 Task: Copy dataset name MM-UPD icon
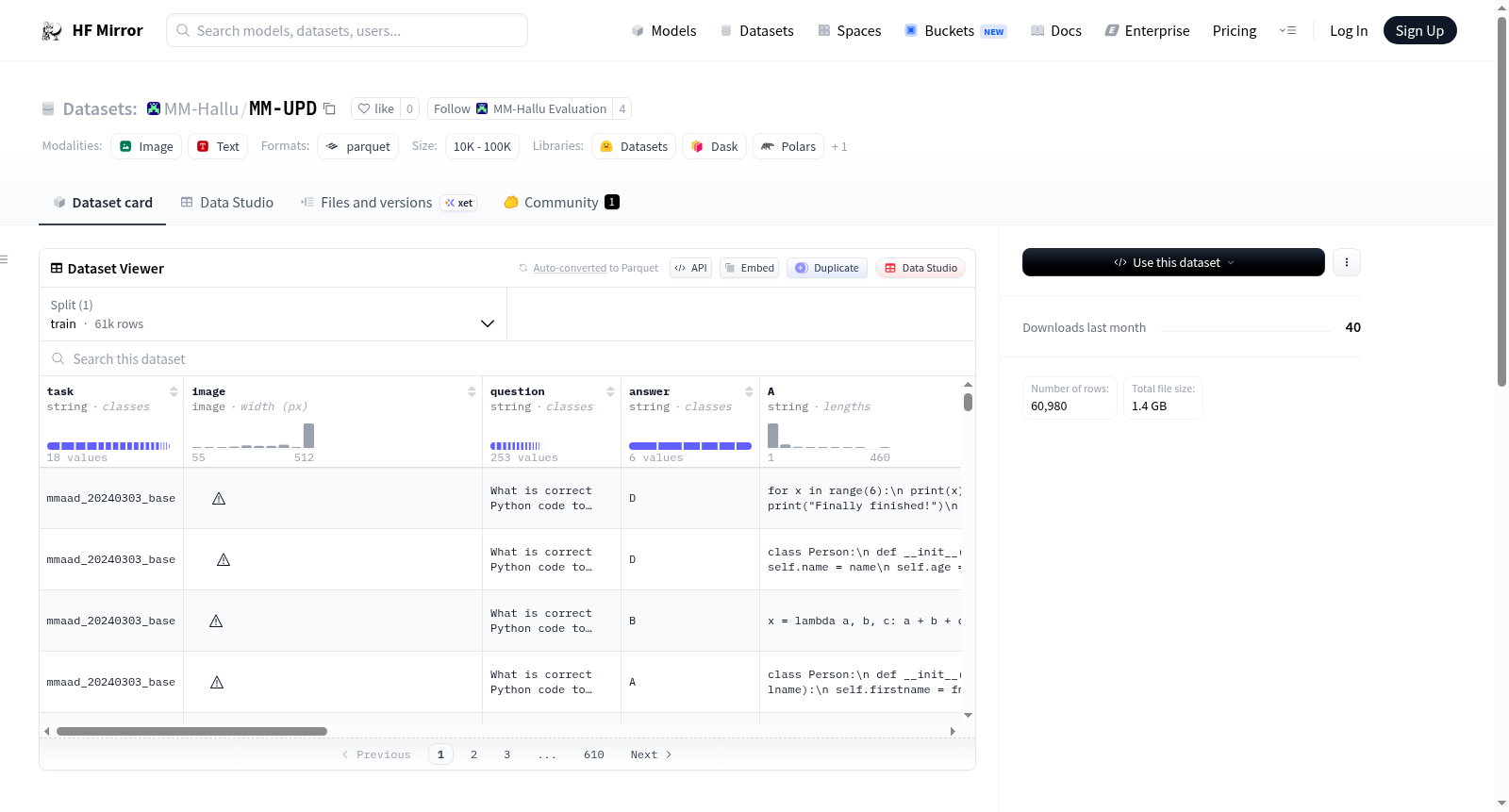[329, 108]
